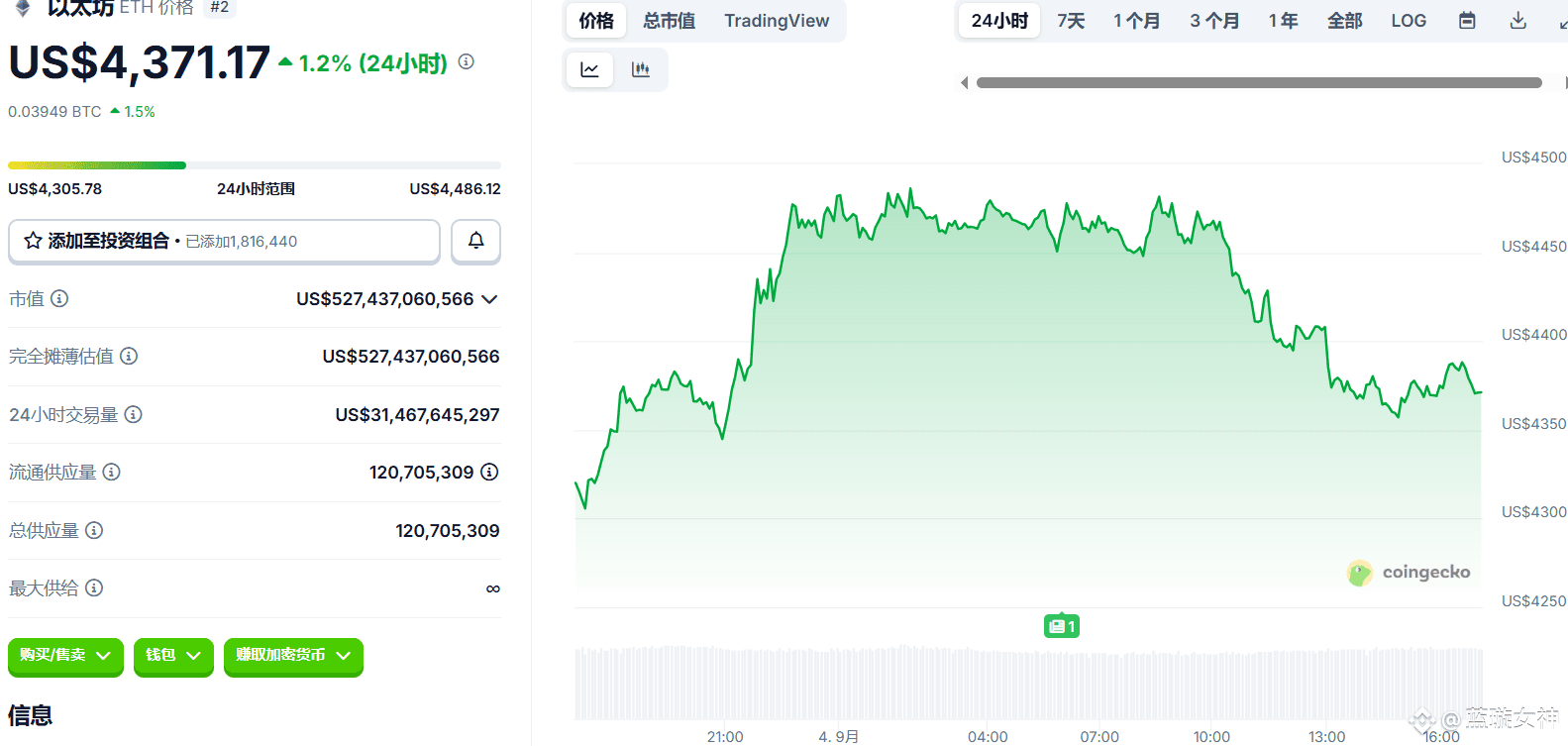Open the 购买/售卖 dropdown

[x=65, y=656]
